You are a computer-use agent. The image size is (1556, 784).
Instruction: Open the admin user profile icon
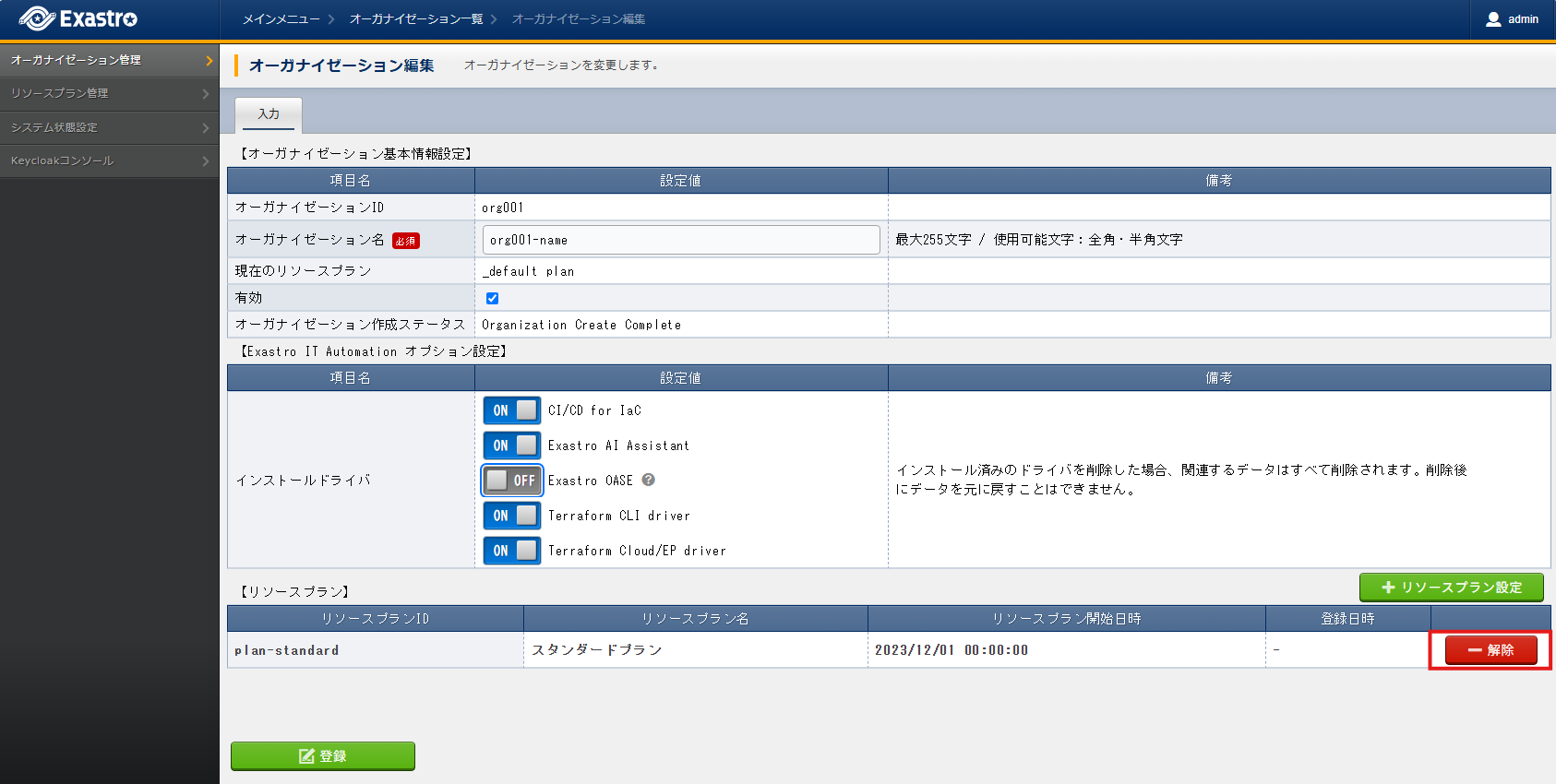tap(1493, 19)
